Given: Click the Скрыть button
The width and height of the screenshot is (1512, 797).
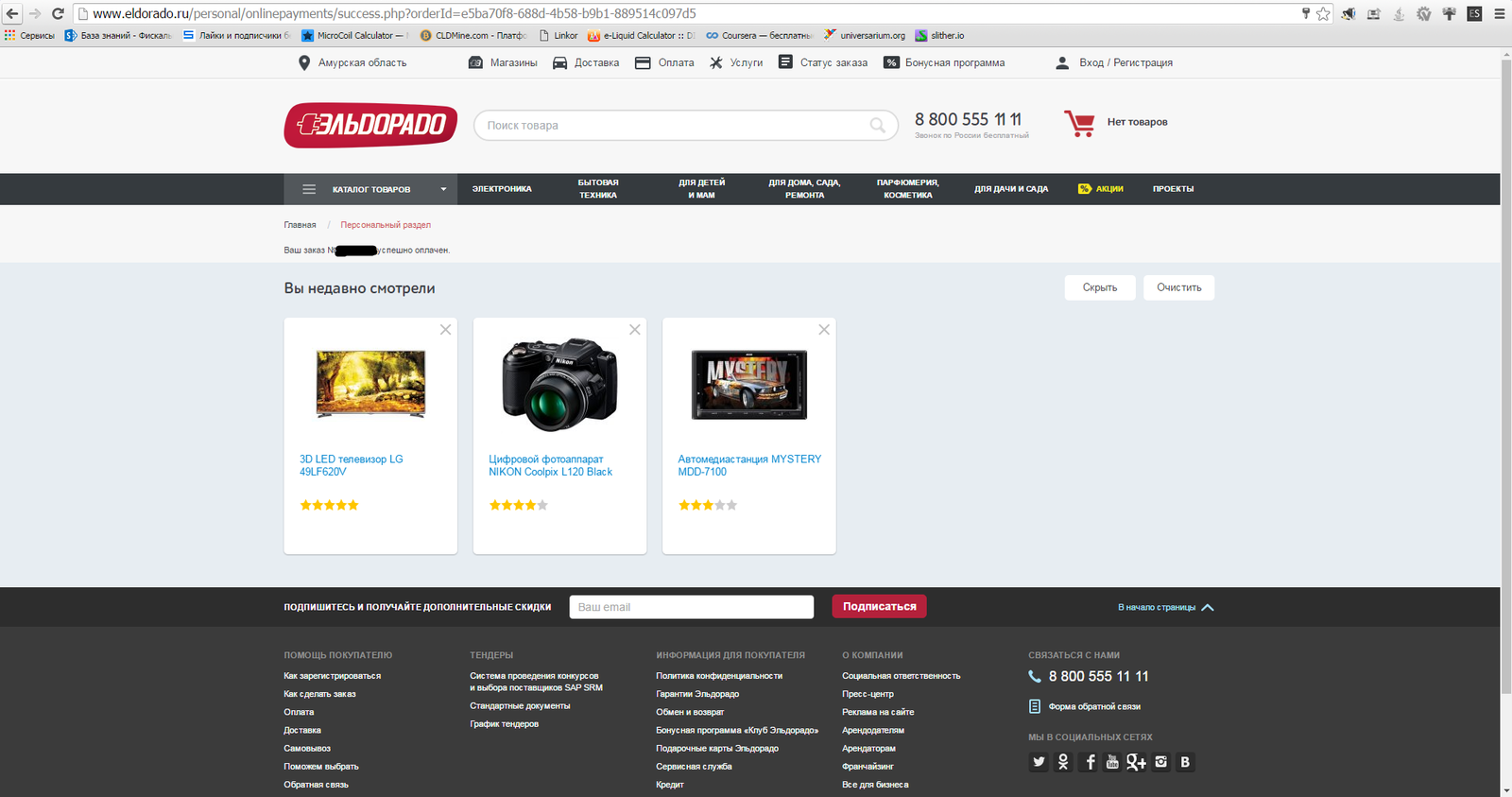Looking at the screenshot, I should coord(1100,287).
